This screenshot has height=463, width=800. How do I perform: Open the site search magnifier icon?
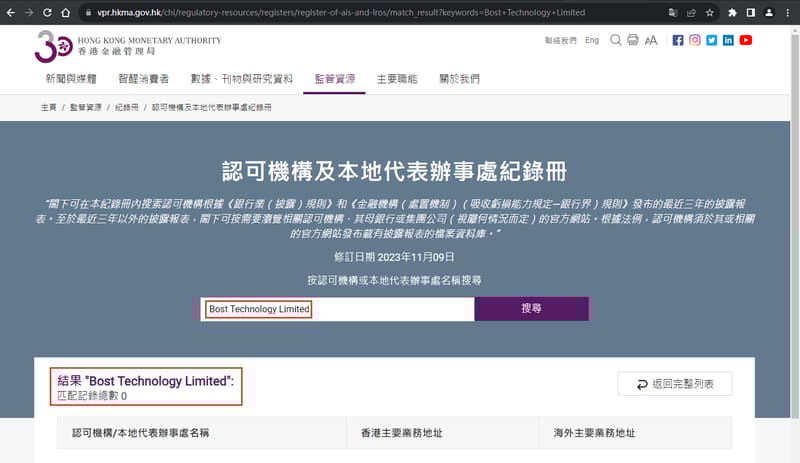[616, 40]
